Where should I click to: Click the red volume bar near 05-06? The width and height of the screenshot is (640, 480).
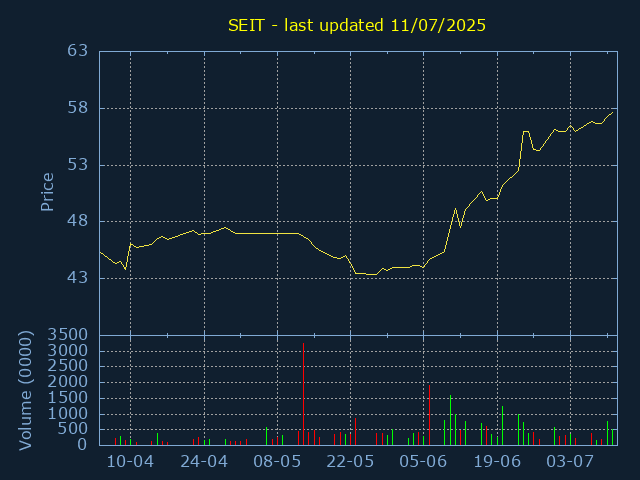pos(429,415)
